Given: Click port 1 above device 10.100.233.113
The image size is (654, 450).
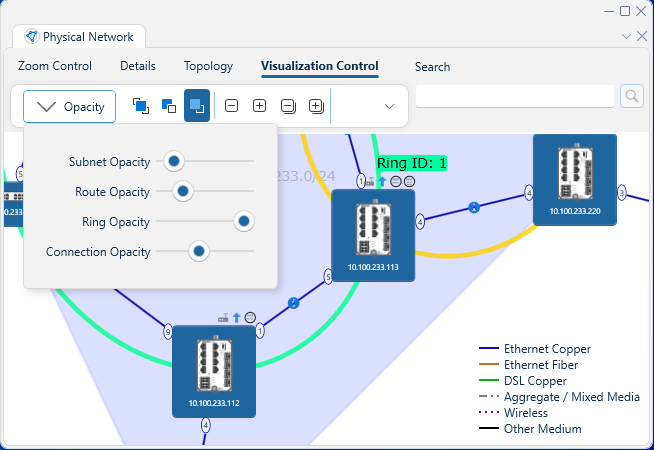Looking at the screenshot, I should point(361,181).
